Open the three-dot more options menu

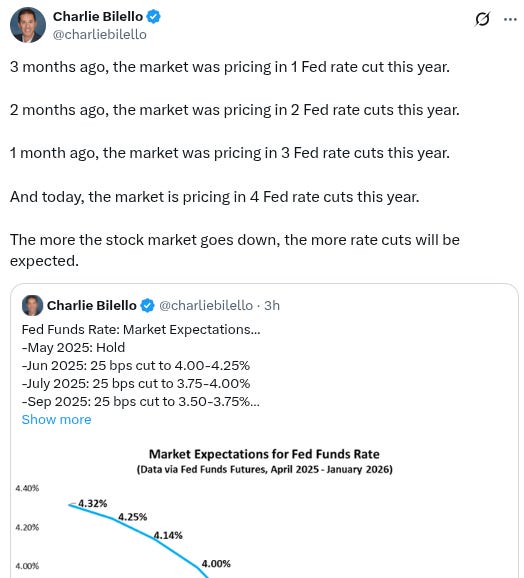[510, 19]
